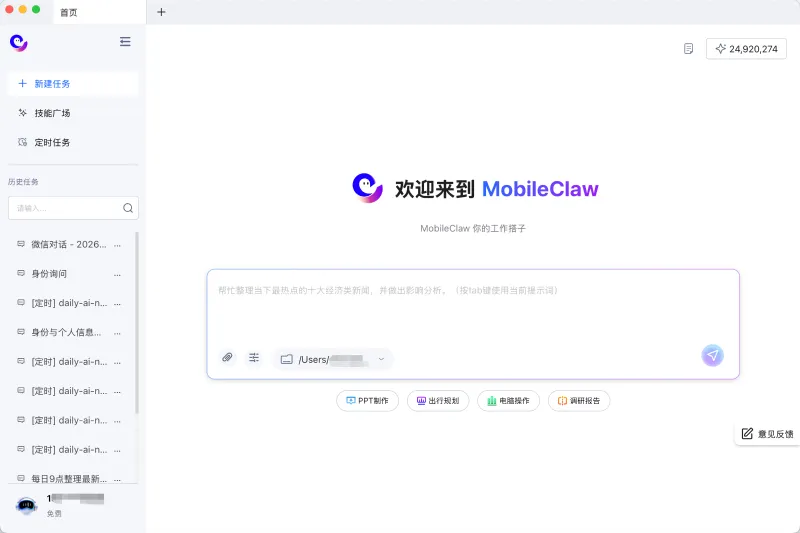Click the skills plaza sparkle icon

click(x=22, y=113)
